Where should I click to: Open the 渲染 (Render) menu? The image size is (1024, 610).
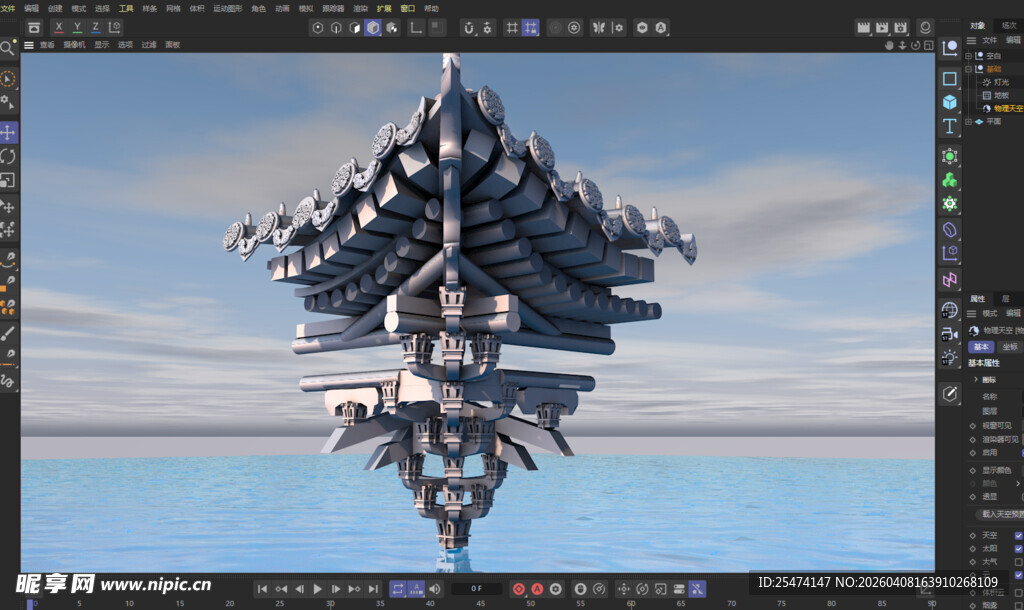[360, 8]
